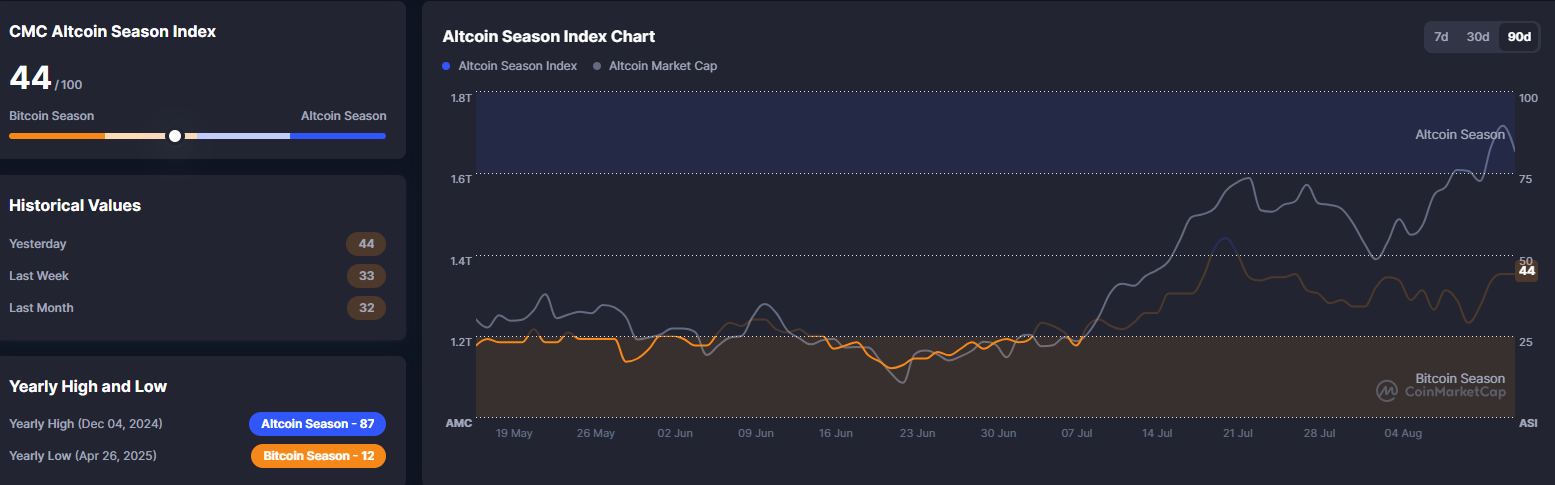Click the 23 Jun date label
Screen dimensions: 1555x485
(917, 434)
